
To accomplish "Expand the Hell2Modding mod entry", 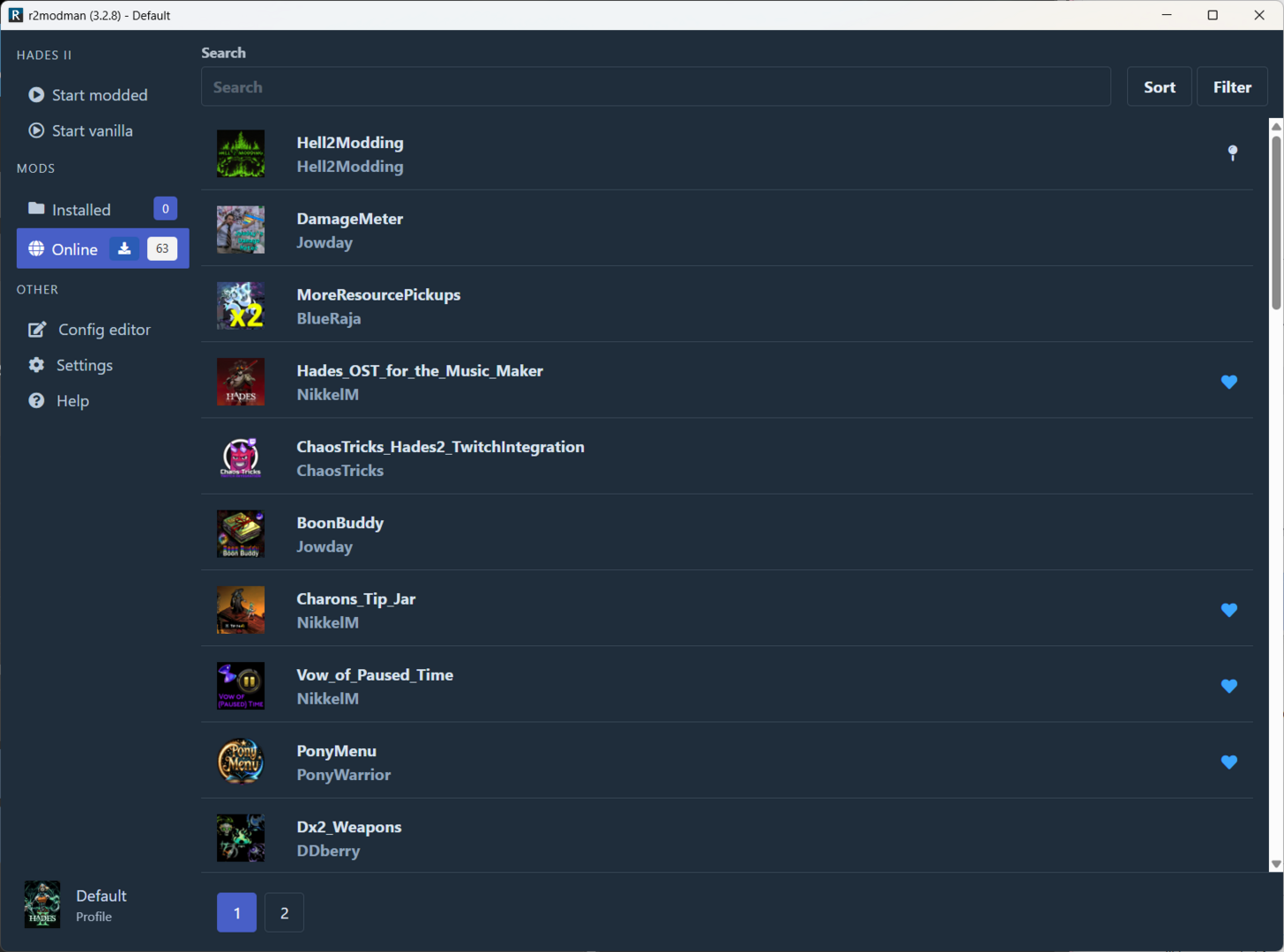I will [x=727, y=153].
